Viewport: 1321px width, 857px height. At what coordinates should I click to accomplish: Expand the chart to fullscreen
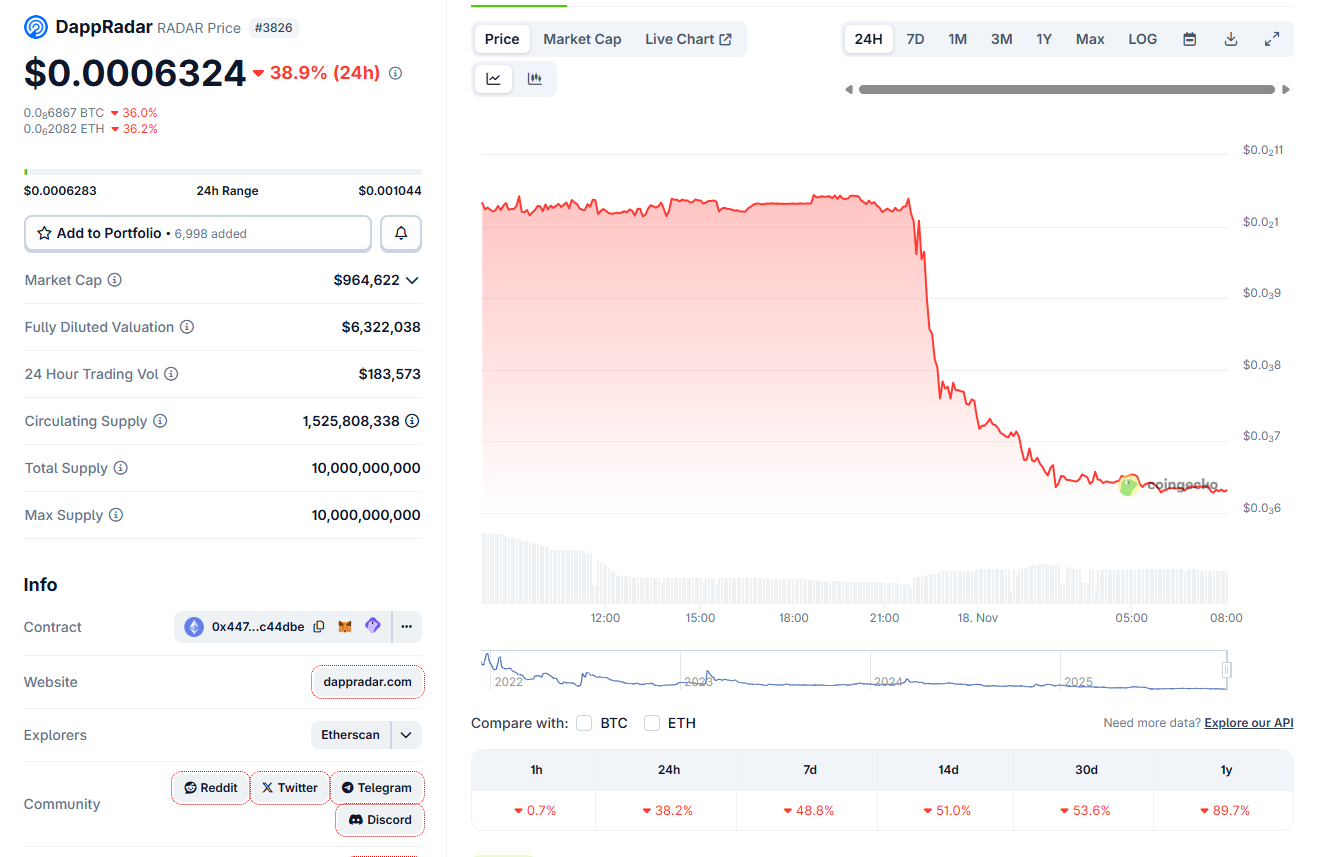[x=1272, y=38]
